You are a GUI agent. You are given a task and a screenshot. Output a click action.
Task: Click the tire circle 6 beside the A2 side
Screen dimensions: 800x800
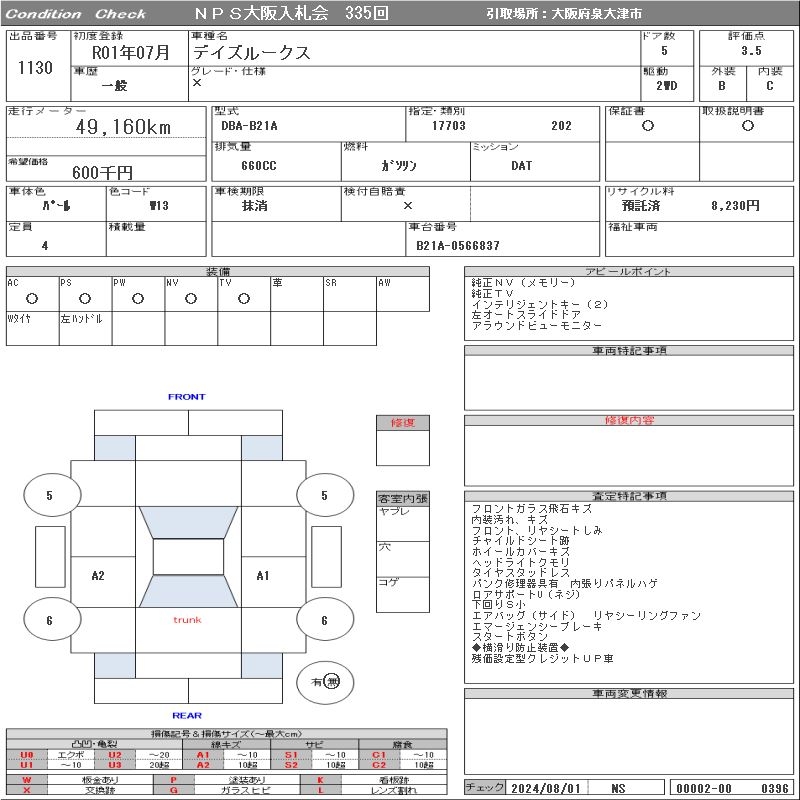click(x=52, y=620)
